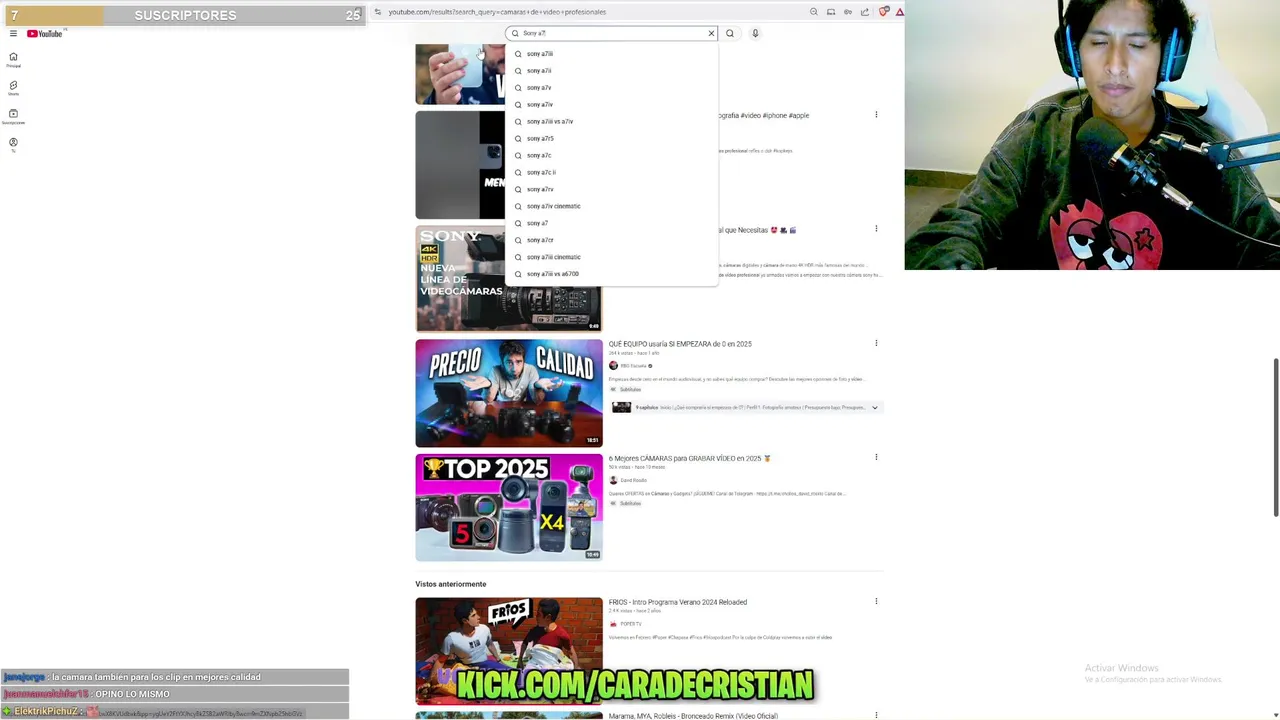The height and width of the screenshot is (720, 1280).
Task: Expand the 9 capítulos chapters chevron
Action: pyautogui.click(x=875, y=408)
